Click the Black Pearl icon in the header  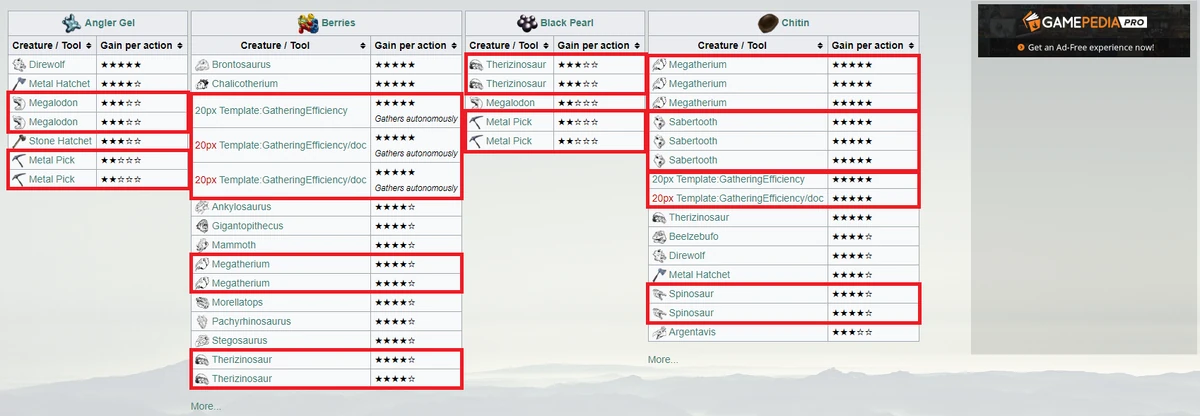(527, 22)
